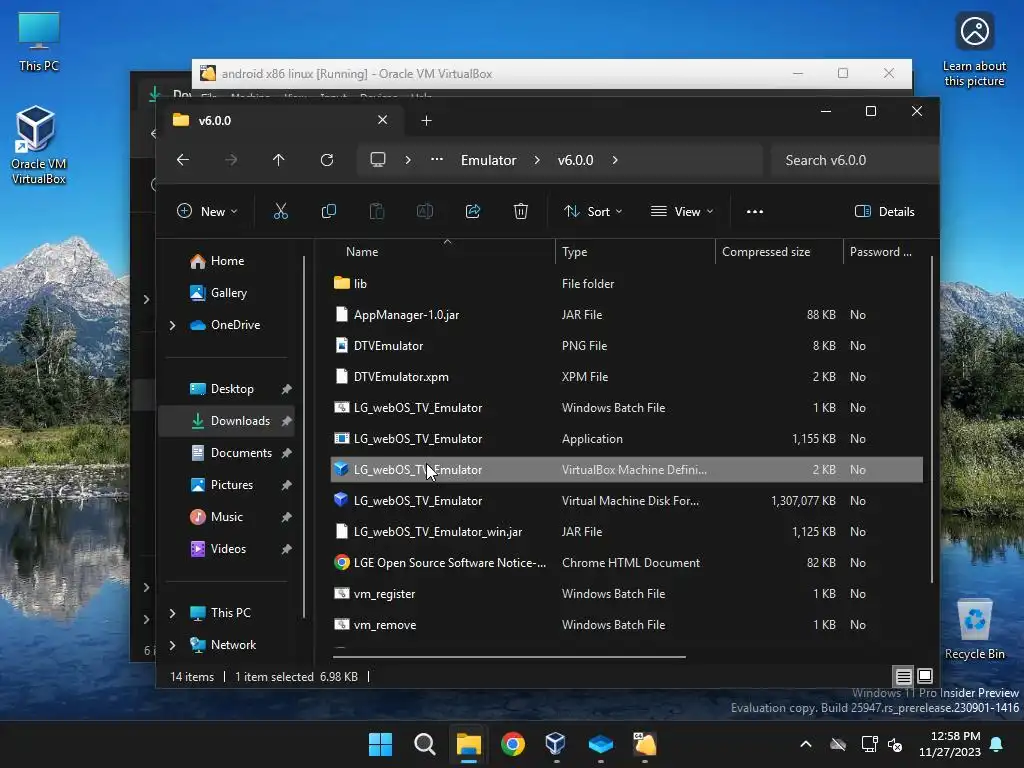
Task: Click the Search v6.0.0 field
Action: click(x=854, y=160)
